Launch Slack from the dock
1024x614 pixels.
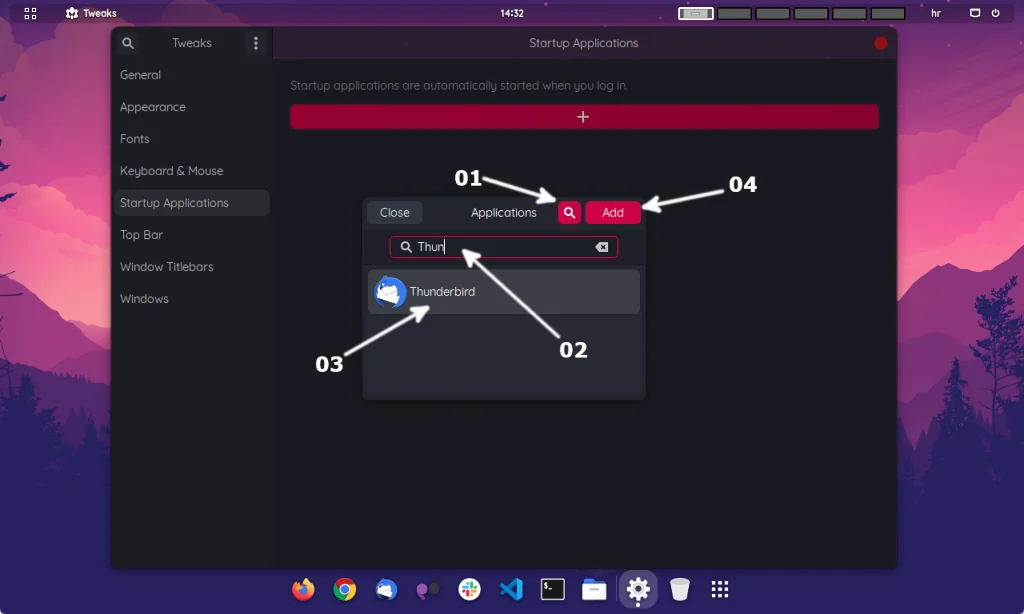(x=470, y=590)
